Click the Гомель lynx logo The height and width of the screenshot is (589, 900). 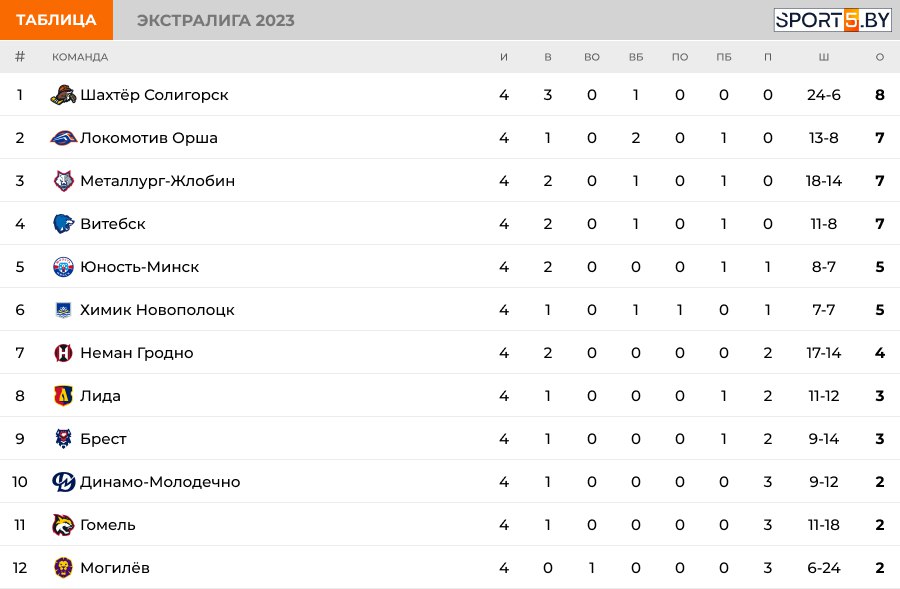tap(64, 525)
